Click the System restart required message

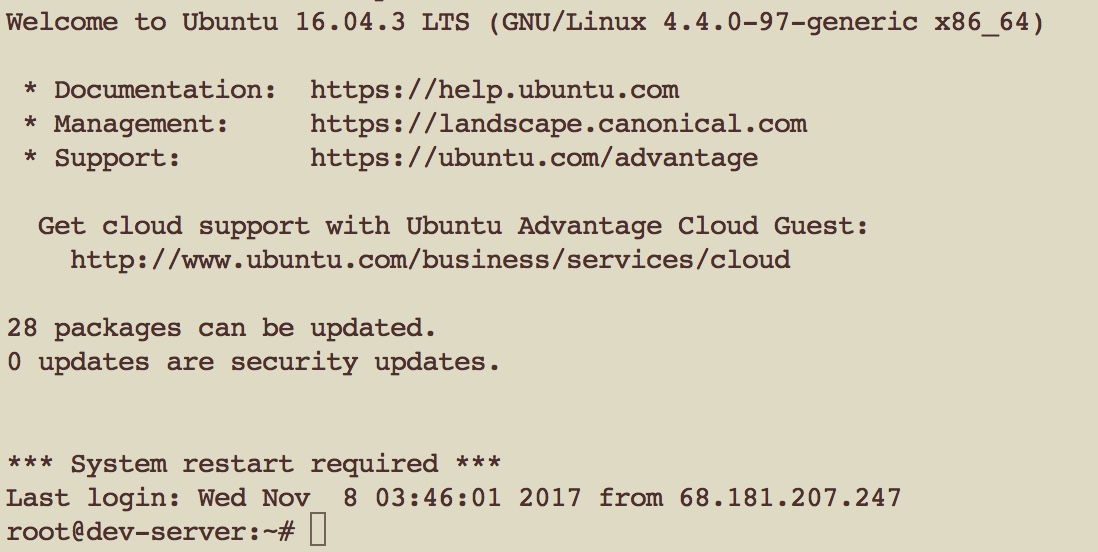pyautogui.click(x=253, y=464)
